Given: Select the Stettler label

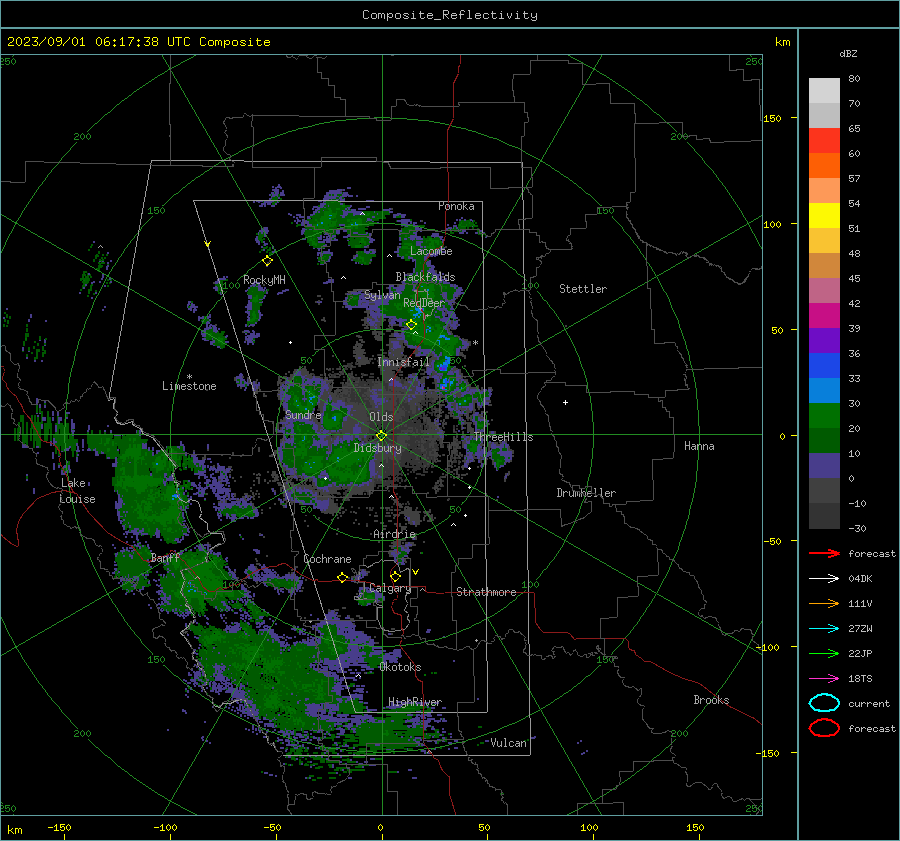Looking at the screenshot, I should point(583,289).
